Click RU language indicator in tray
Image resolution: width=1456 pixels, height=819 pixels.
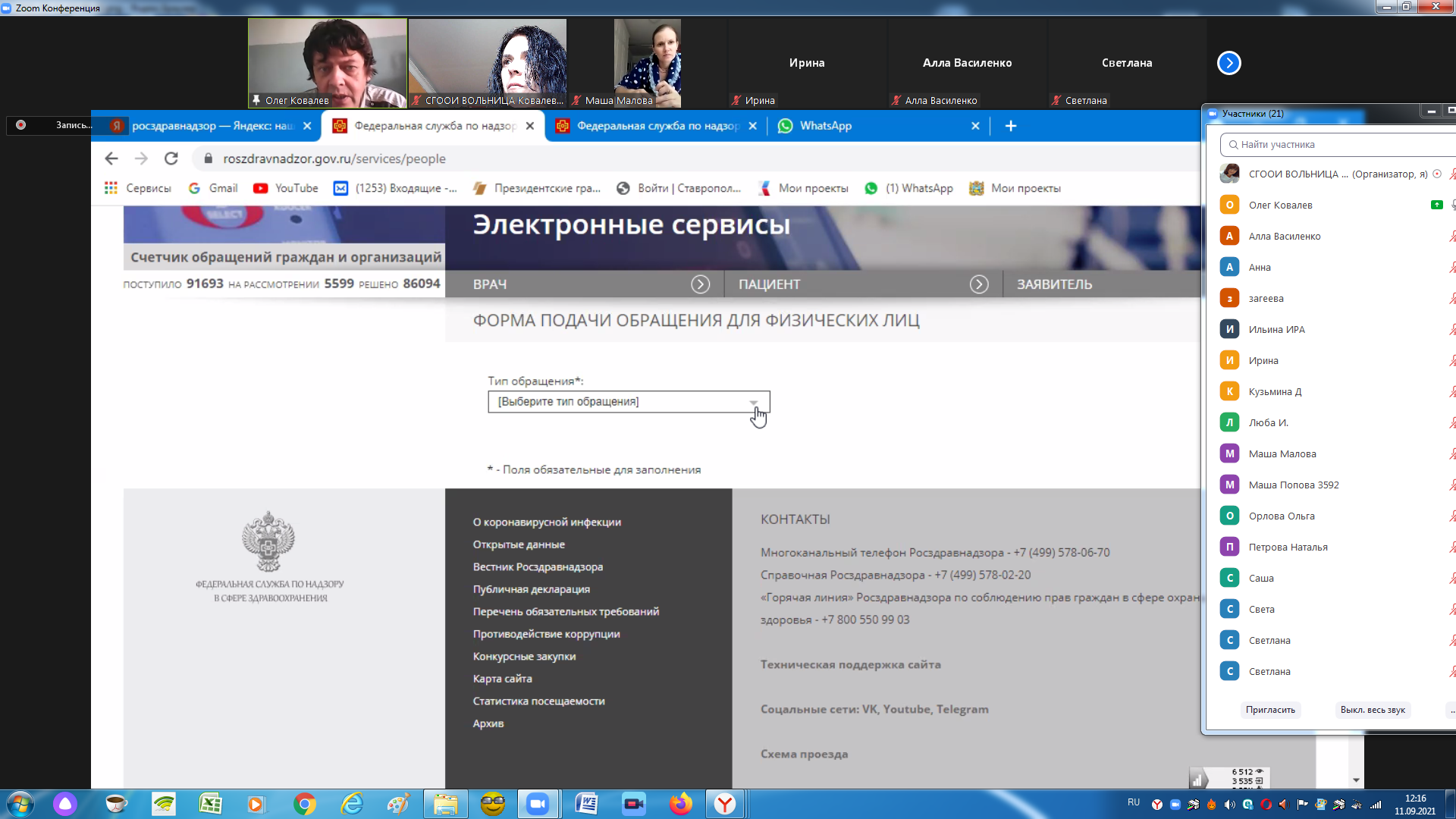pyautogui.click(x=1133, y=802)
